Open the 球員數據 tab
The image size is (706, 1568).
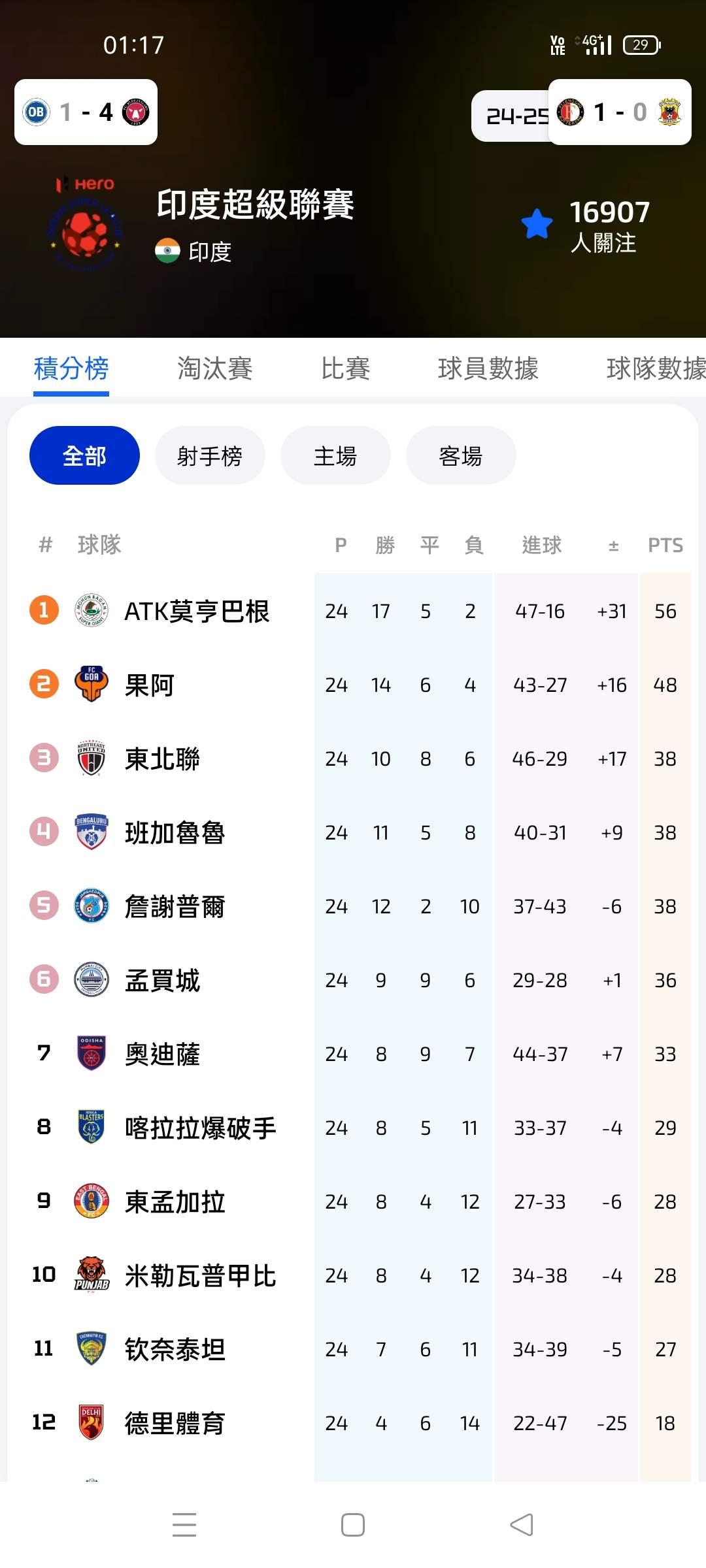coord(488,368)
